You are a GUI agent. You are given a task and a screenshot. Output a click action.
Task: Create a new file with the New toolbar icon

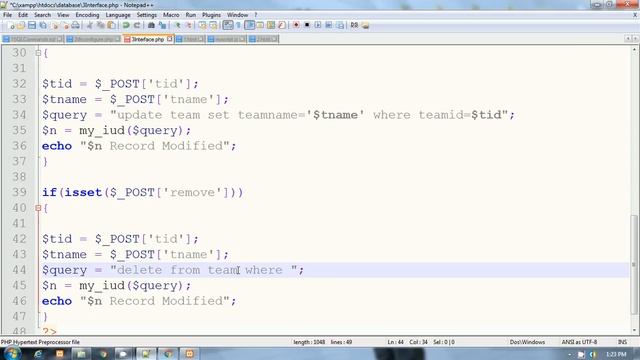(11, 25)
